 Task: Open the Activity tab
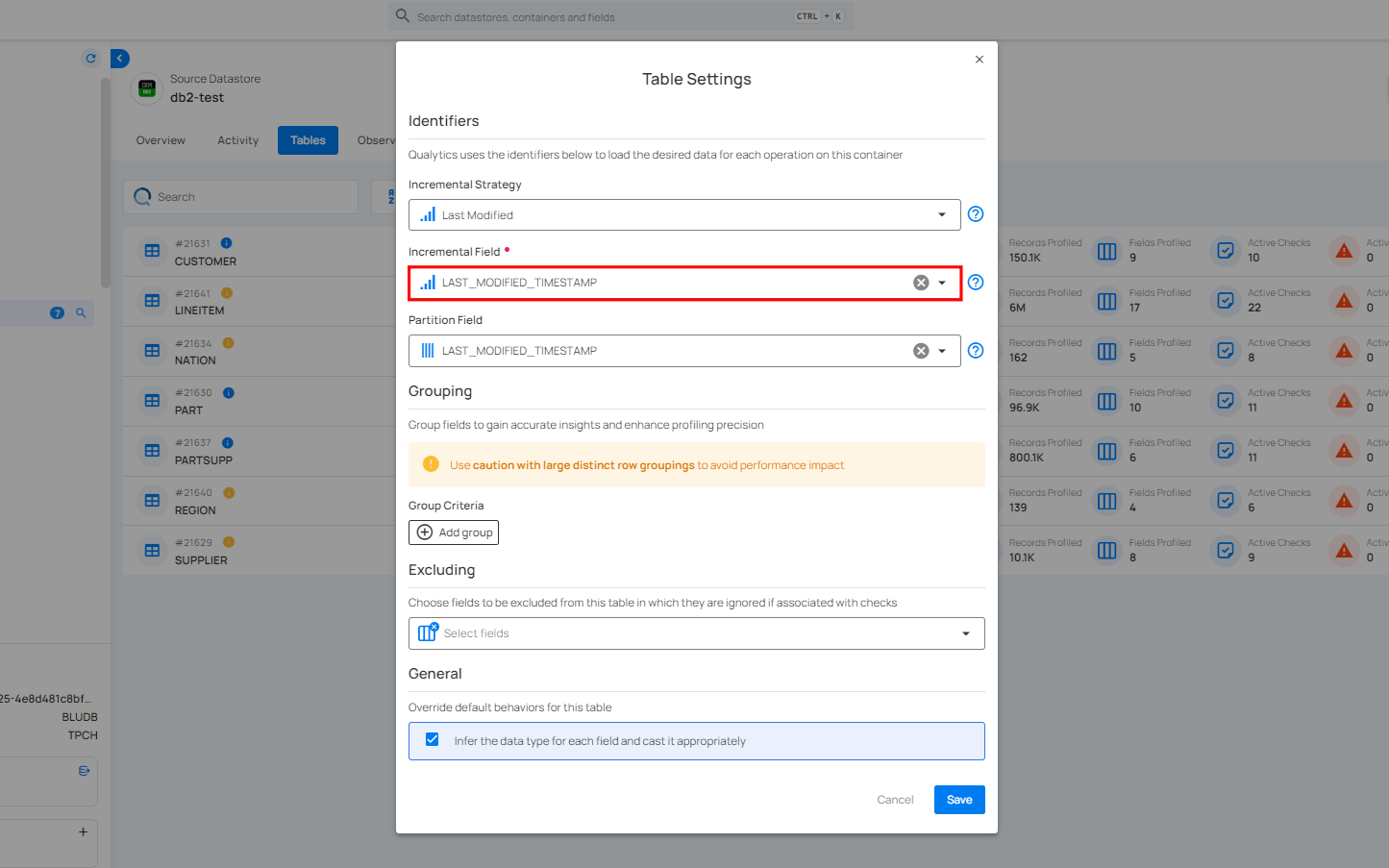[x=237, y=140]
